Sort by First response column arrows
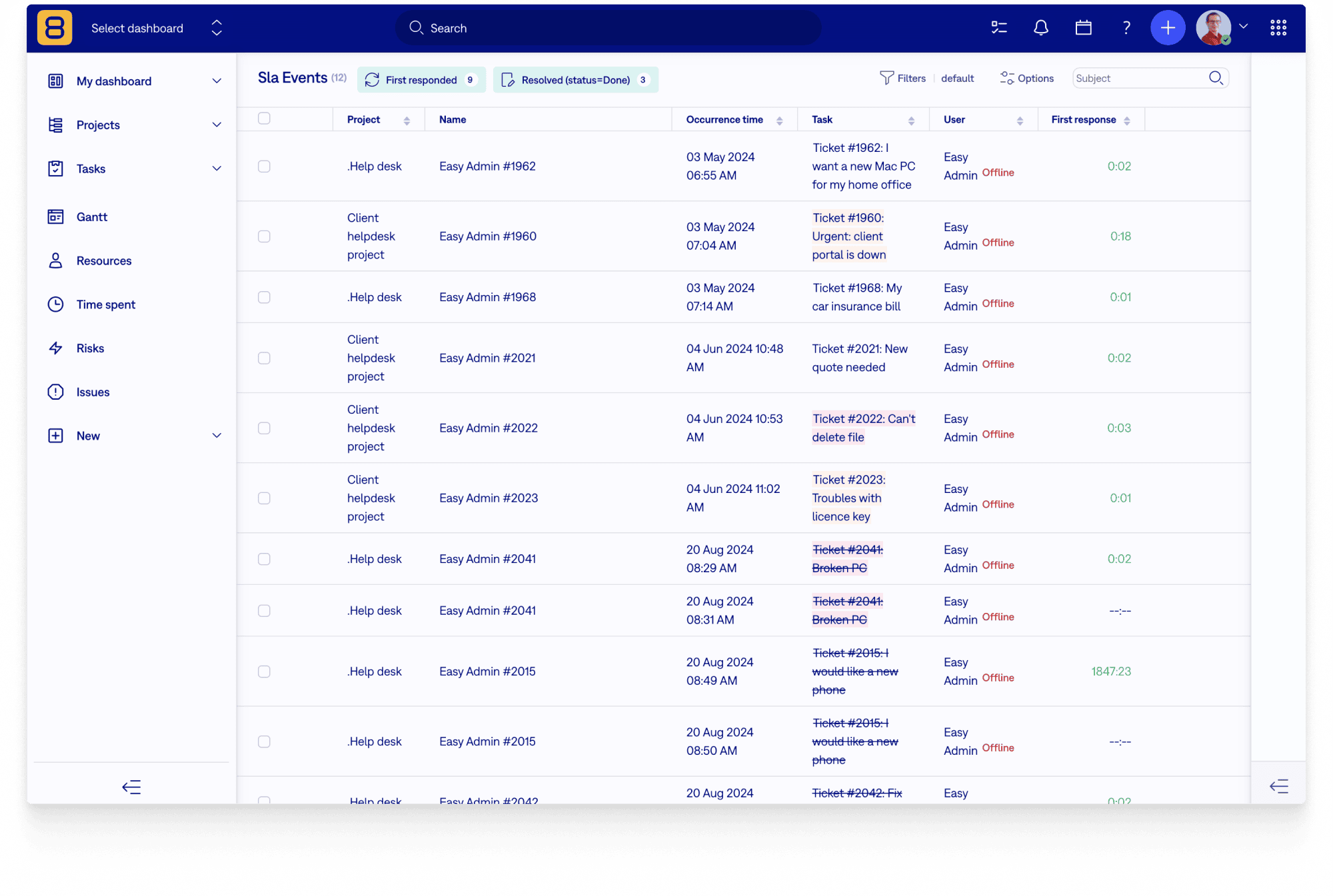Screen dimensions: 1333x896 [1126, 121]
